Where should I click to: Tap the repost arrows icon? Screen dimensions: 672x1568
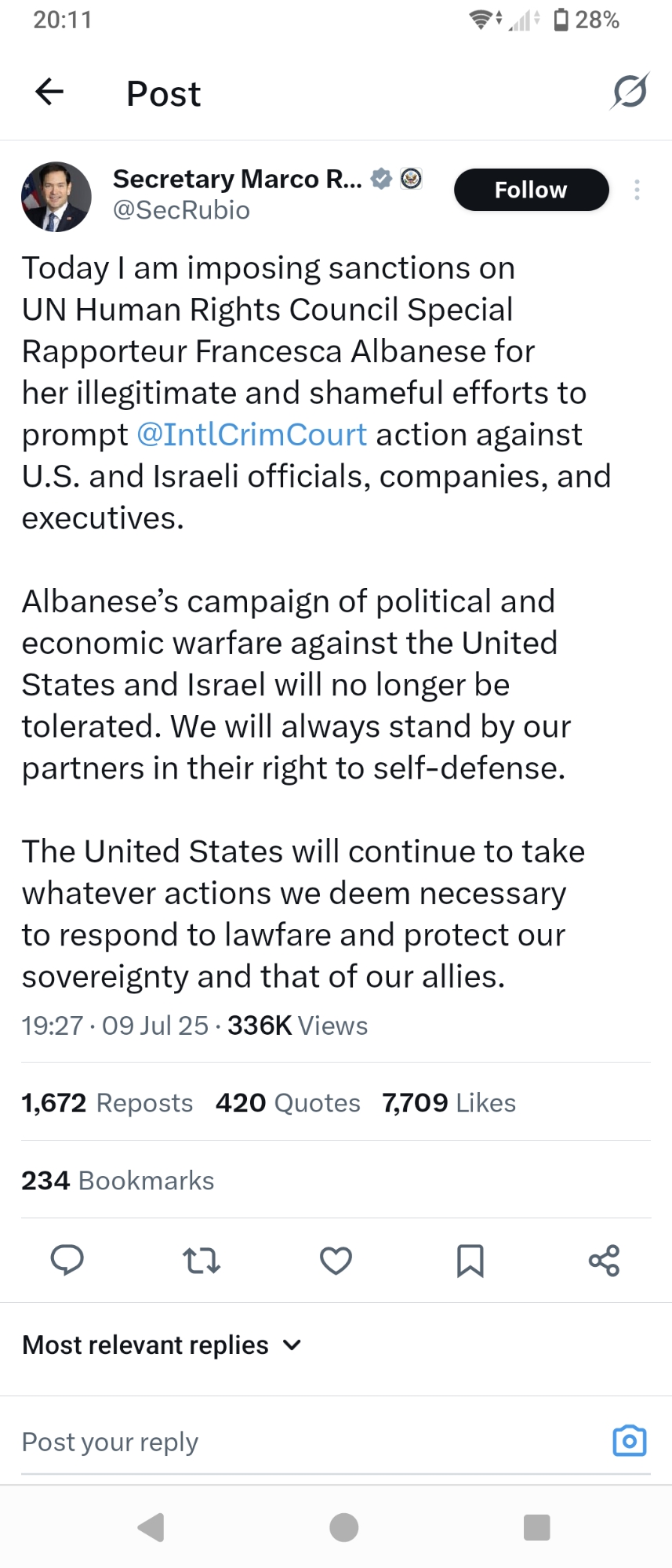(x=202, y=1260)
